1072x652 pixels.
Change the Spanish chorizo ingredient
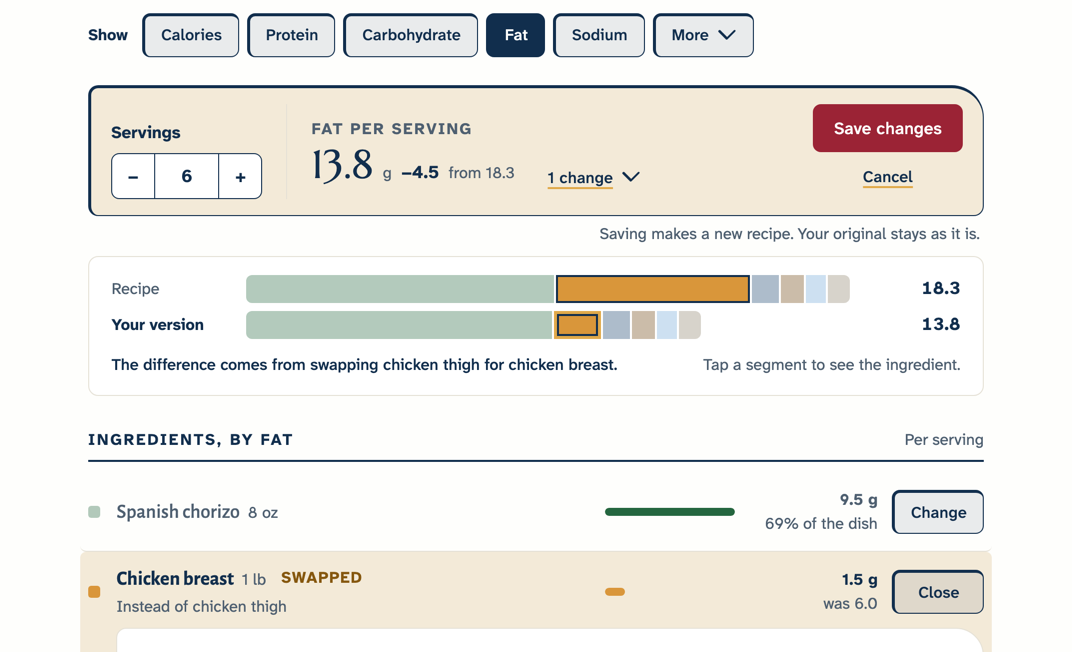coord(938,512)
